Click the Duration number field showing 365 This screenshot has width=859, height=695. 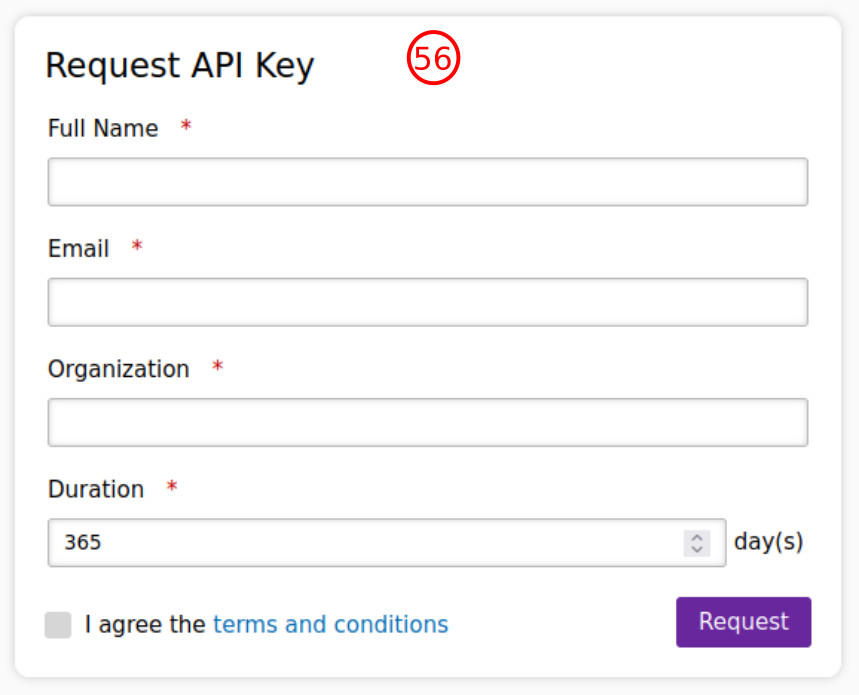[360, 543]
